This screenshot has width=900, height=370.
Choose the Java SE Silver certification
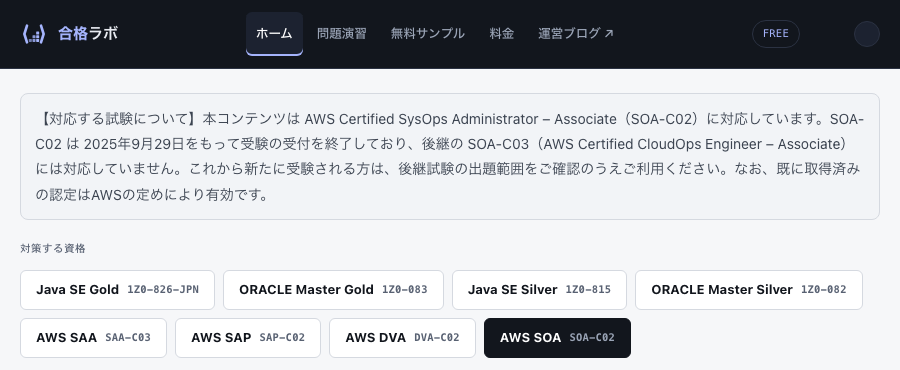(540, 290)
